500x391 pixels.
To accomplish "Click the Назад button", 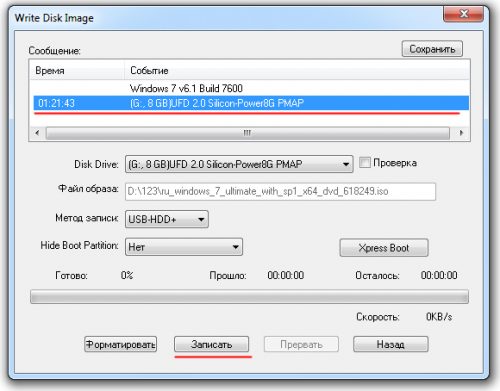I will click(391, 344).
